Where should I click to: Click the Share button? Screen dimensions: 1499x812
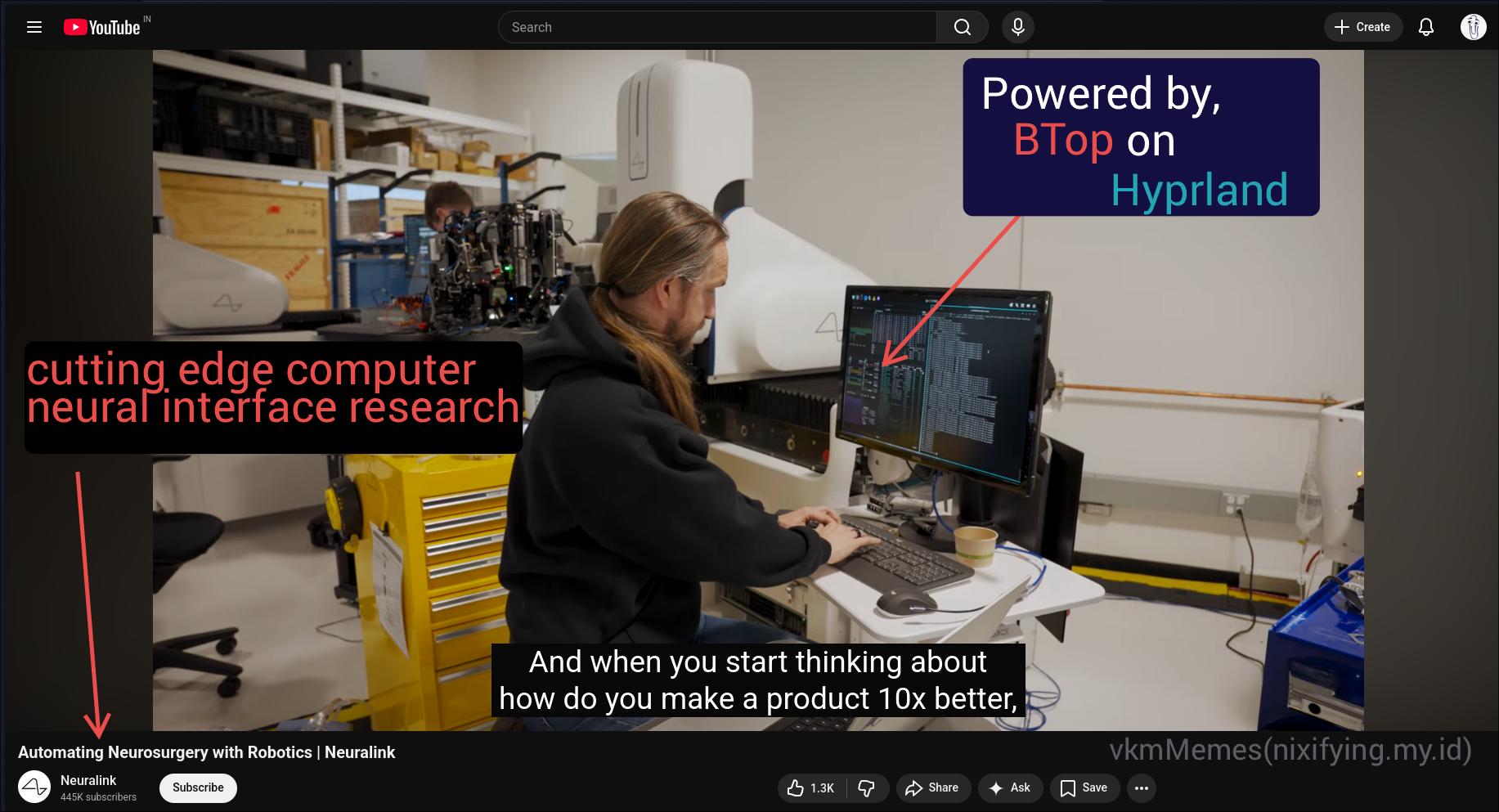[x=932, y=788]
